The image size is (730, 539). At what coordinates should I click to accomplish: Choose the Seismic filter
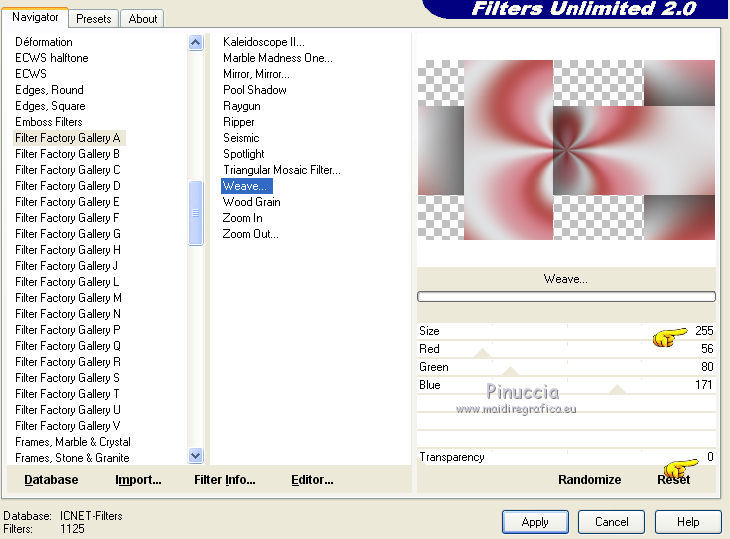click(x=241, y=138)
